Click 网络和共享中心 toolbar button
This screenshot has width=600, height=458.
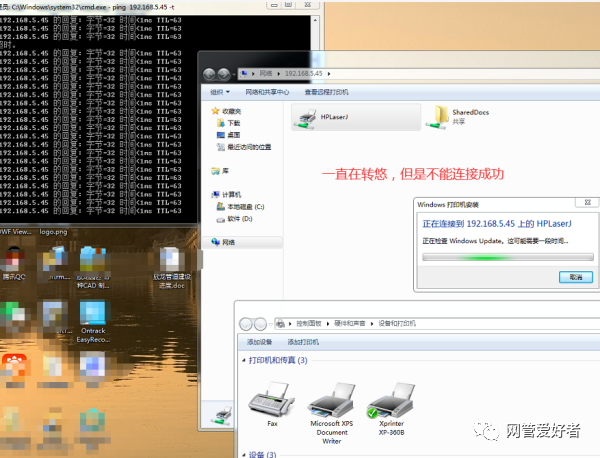[267, 92]
